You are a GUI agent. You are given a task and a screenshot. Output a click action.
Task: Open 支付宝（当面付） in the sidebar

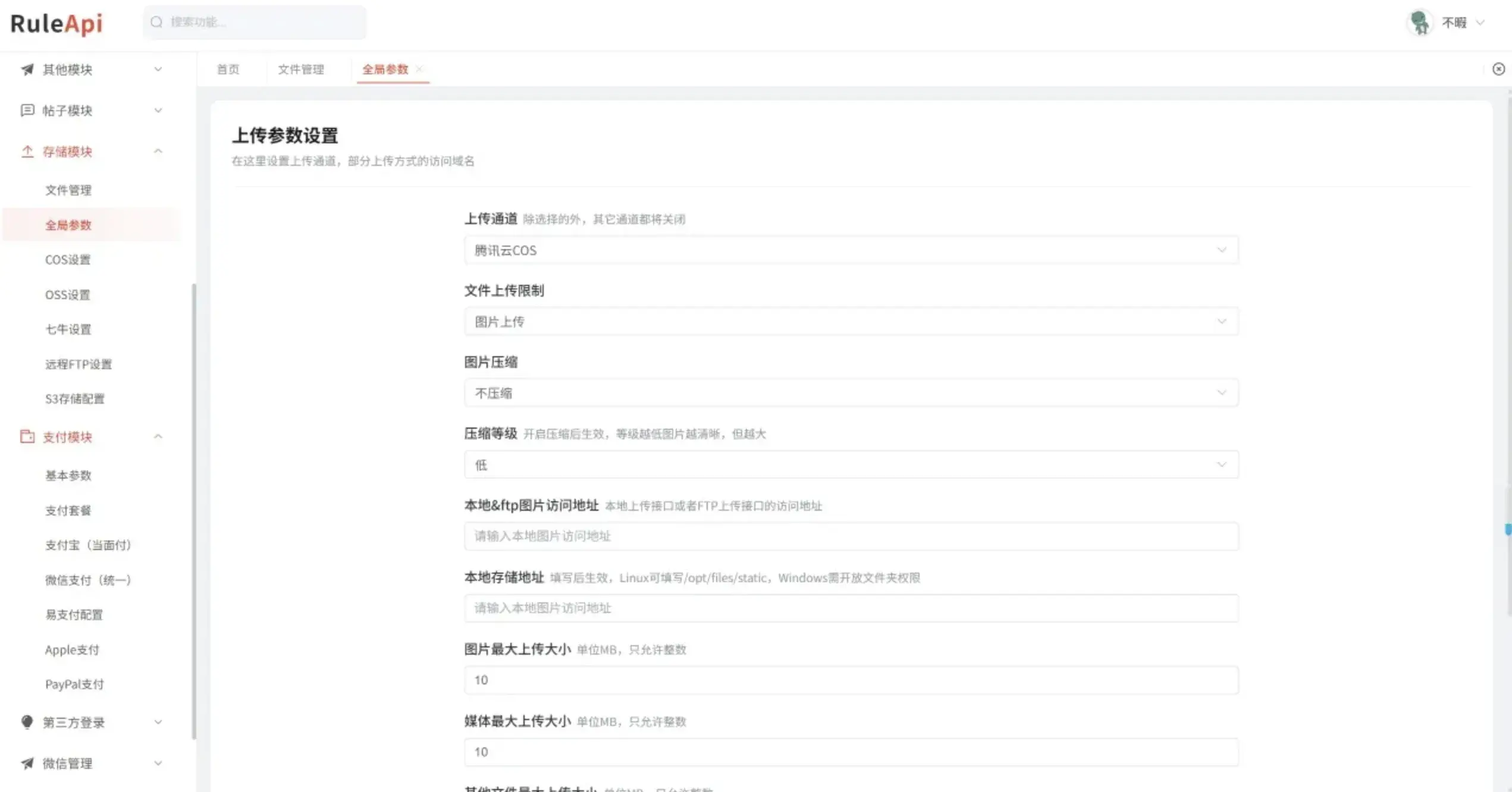88,545
